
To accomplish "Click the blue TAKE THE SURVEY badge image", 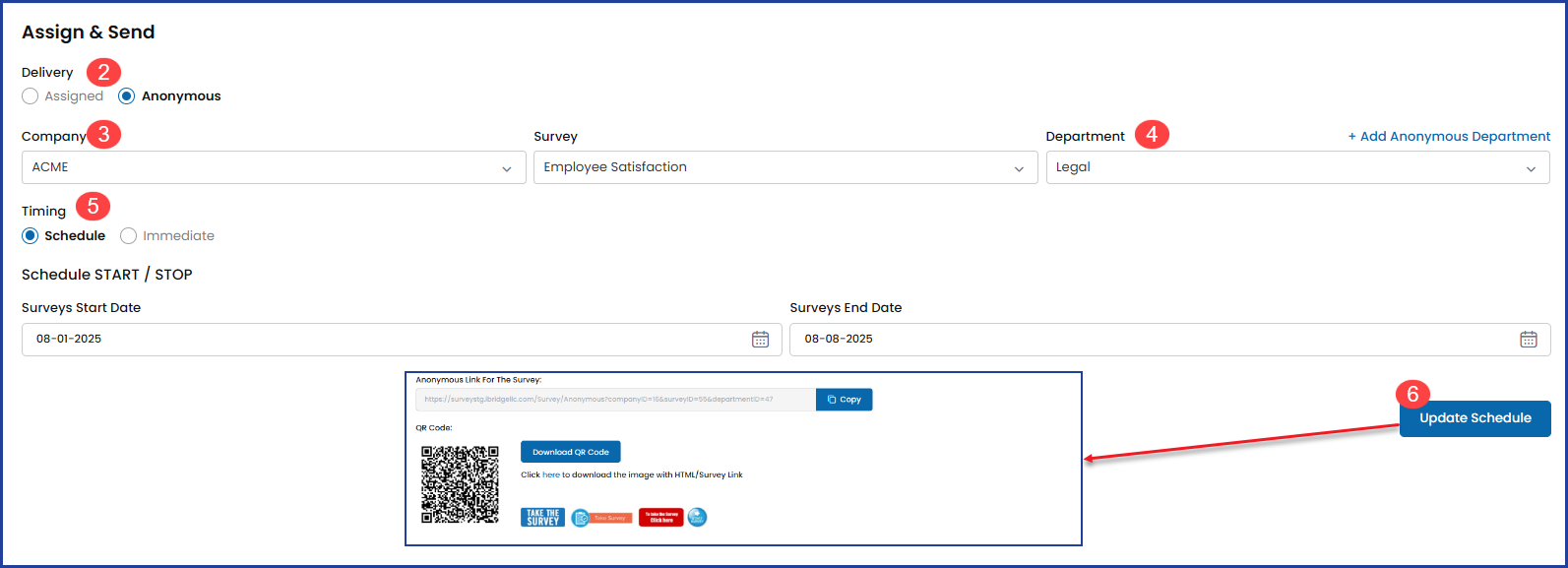I will pyautogui.click(x=542, y=518).
